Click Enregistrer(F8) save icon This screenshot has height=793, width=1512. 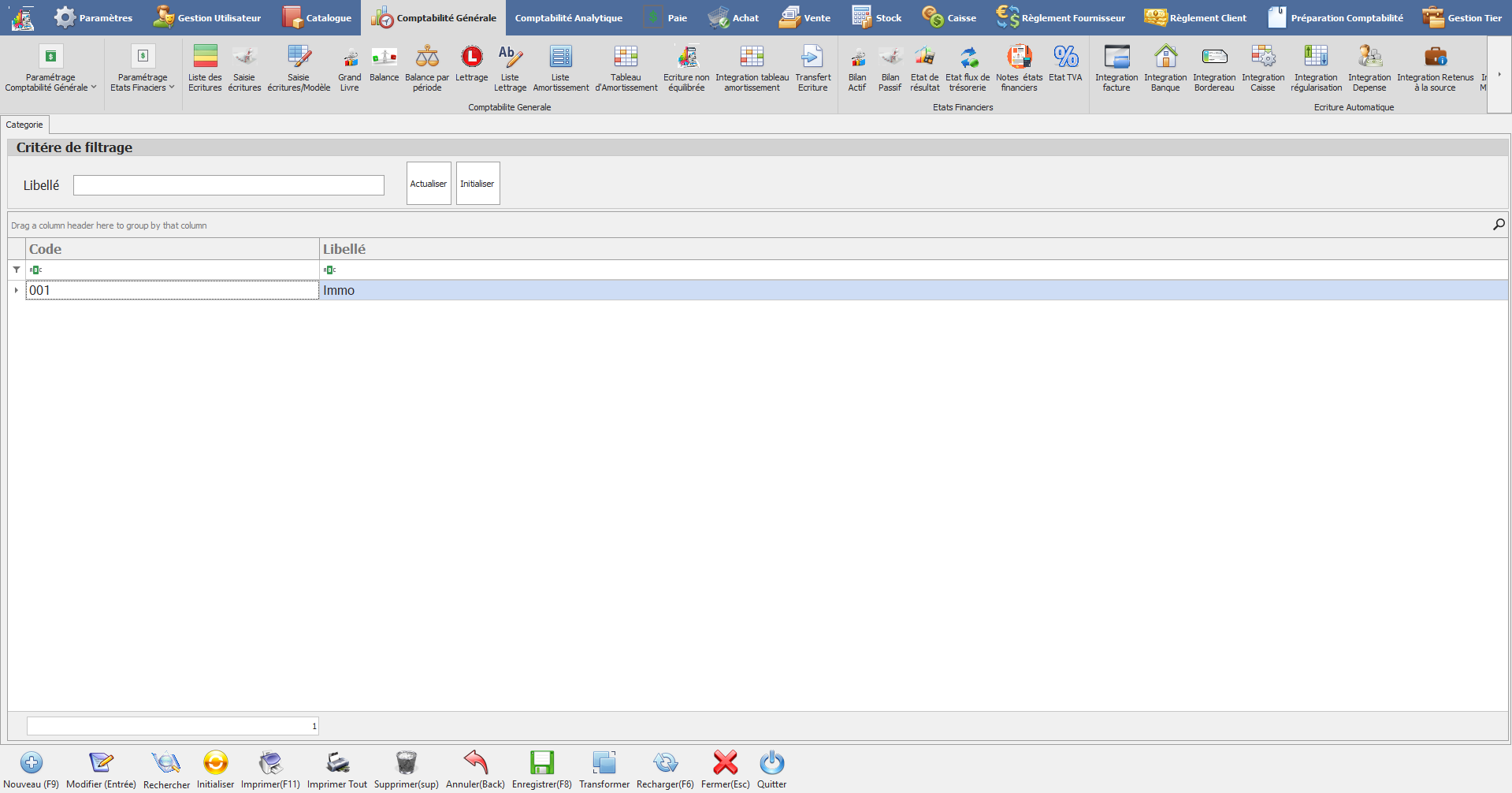coord(542,763)
